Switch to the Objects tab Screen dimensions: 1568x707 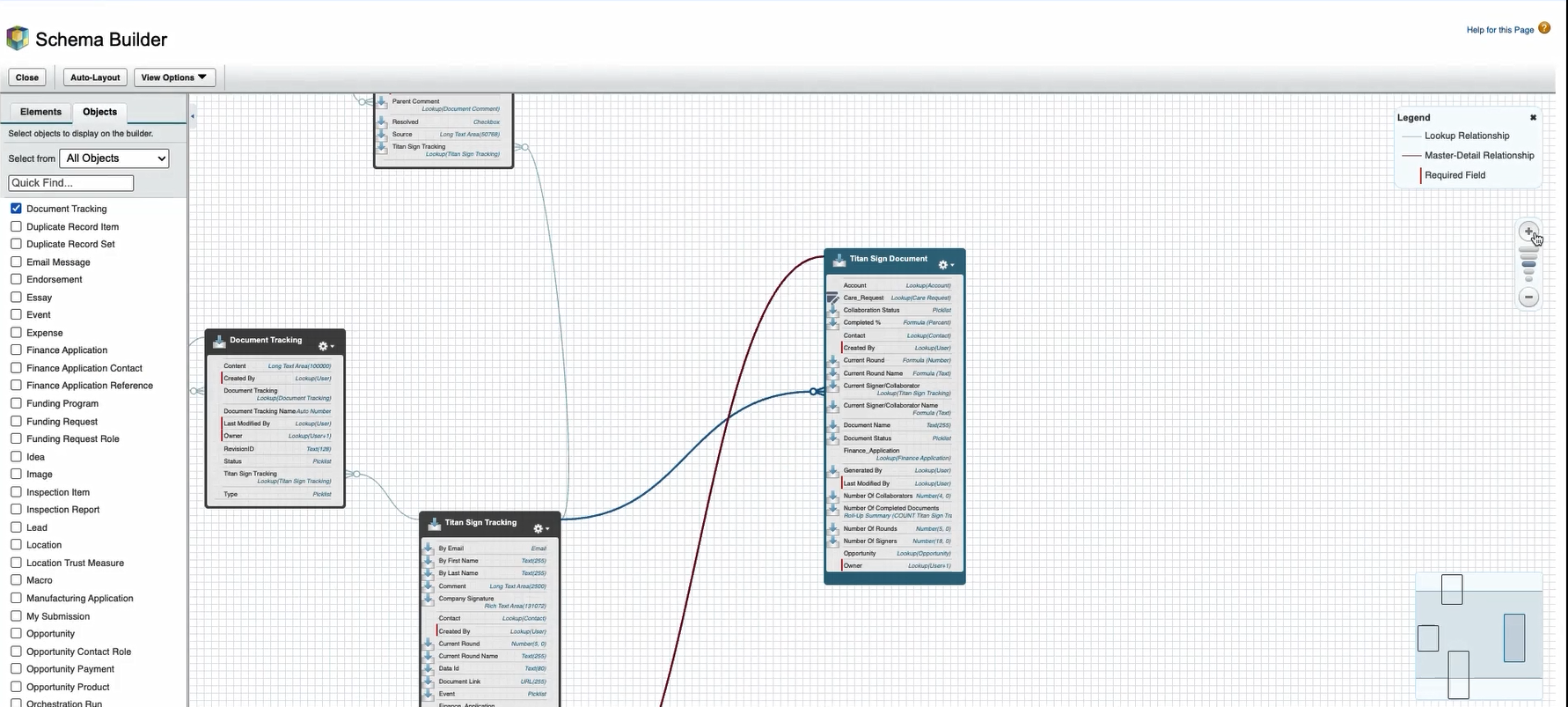coord(99,112)
